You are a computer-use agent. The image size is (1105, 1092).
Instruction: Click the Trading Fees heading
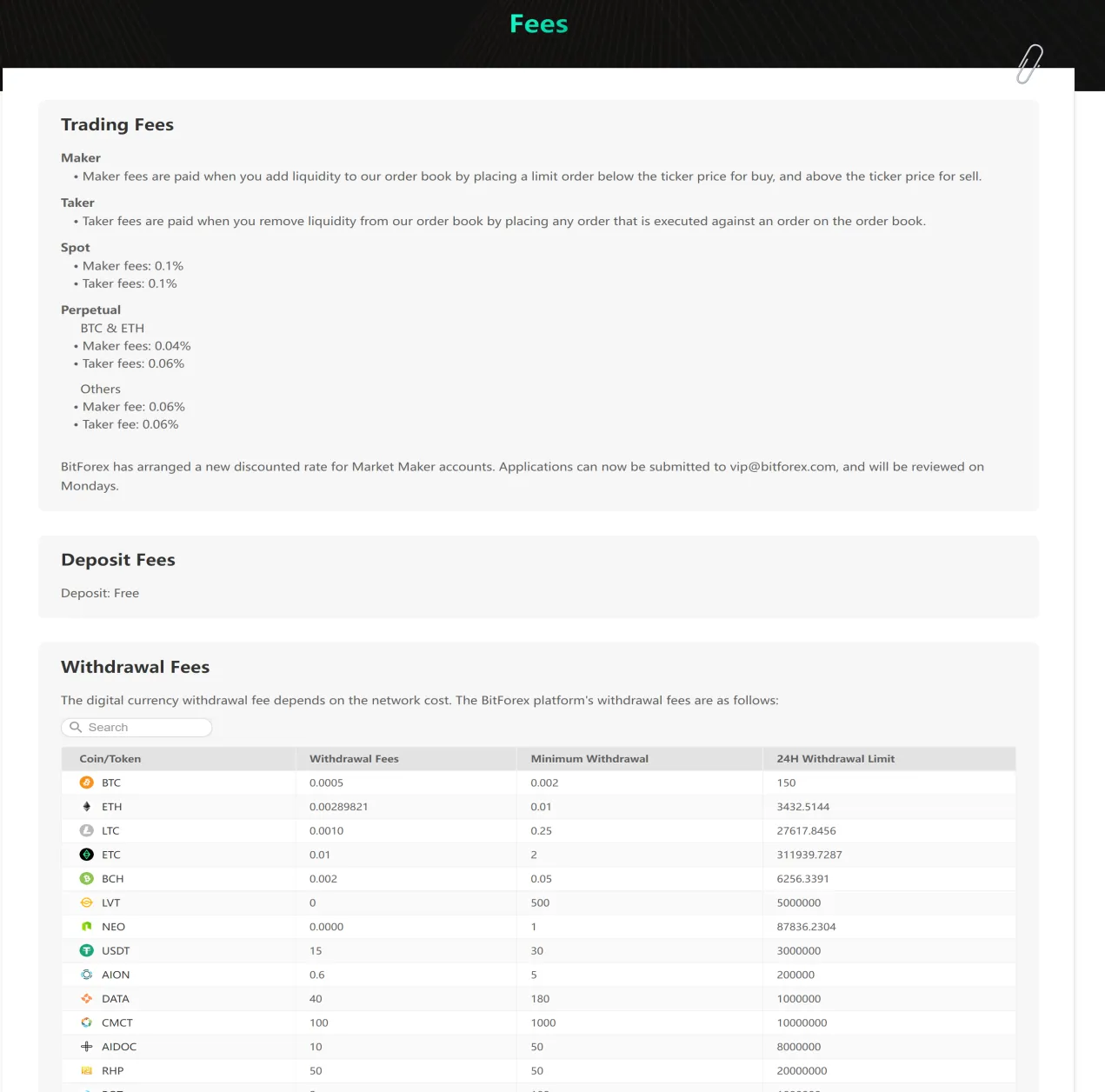(x=117, y=124)
